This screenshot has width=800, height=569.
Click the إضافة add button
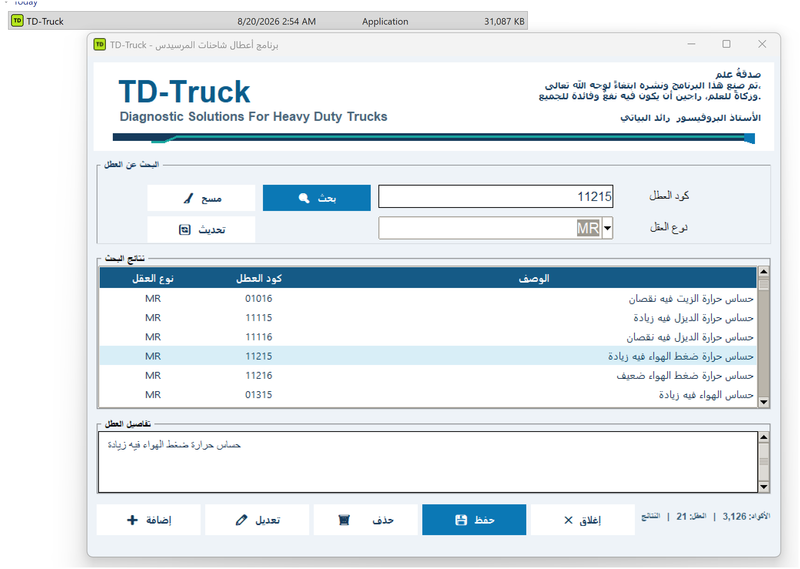coord(148,519)
